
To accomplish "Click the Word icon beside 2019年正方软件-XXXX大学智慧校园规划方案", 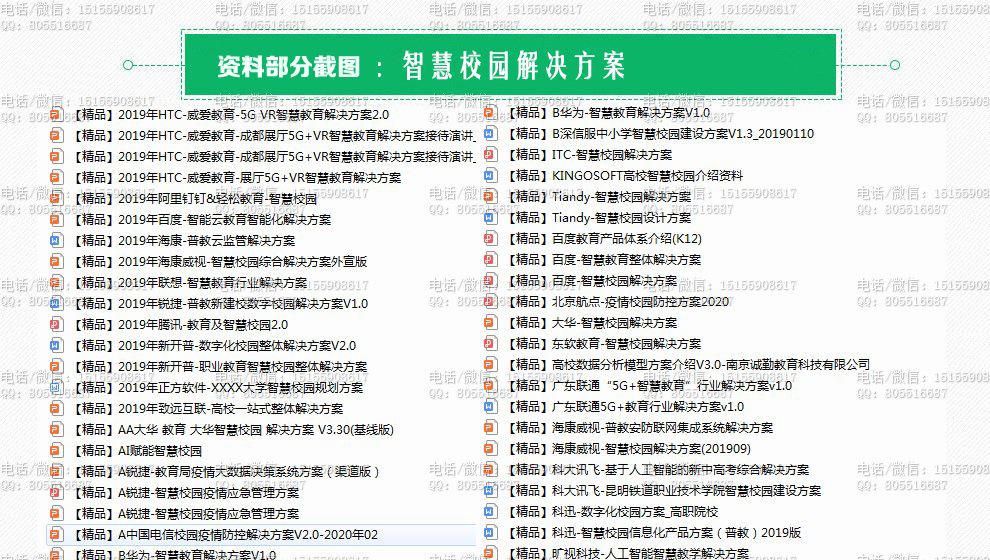I will click(x=56, y=388).
